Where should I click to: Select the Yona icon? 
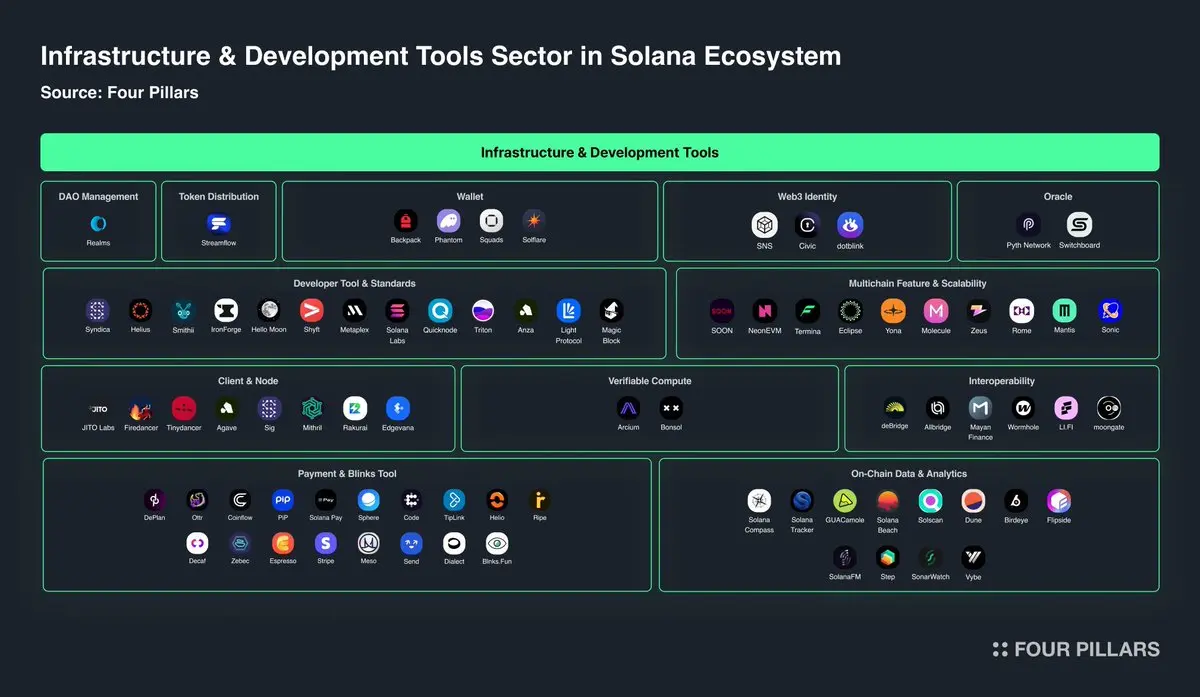pos(893,310)
